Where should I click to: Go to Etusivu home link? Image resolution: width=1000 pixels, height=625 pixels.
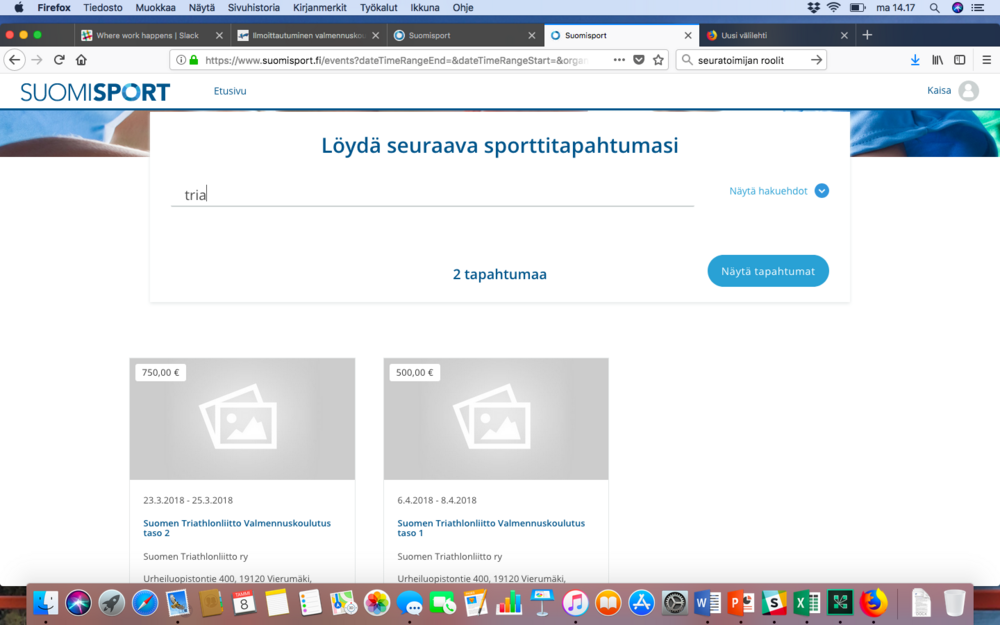tap(230, 91)
